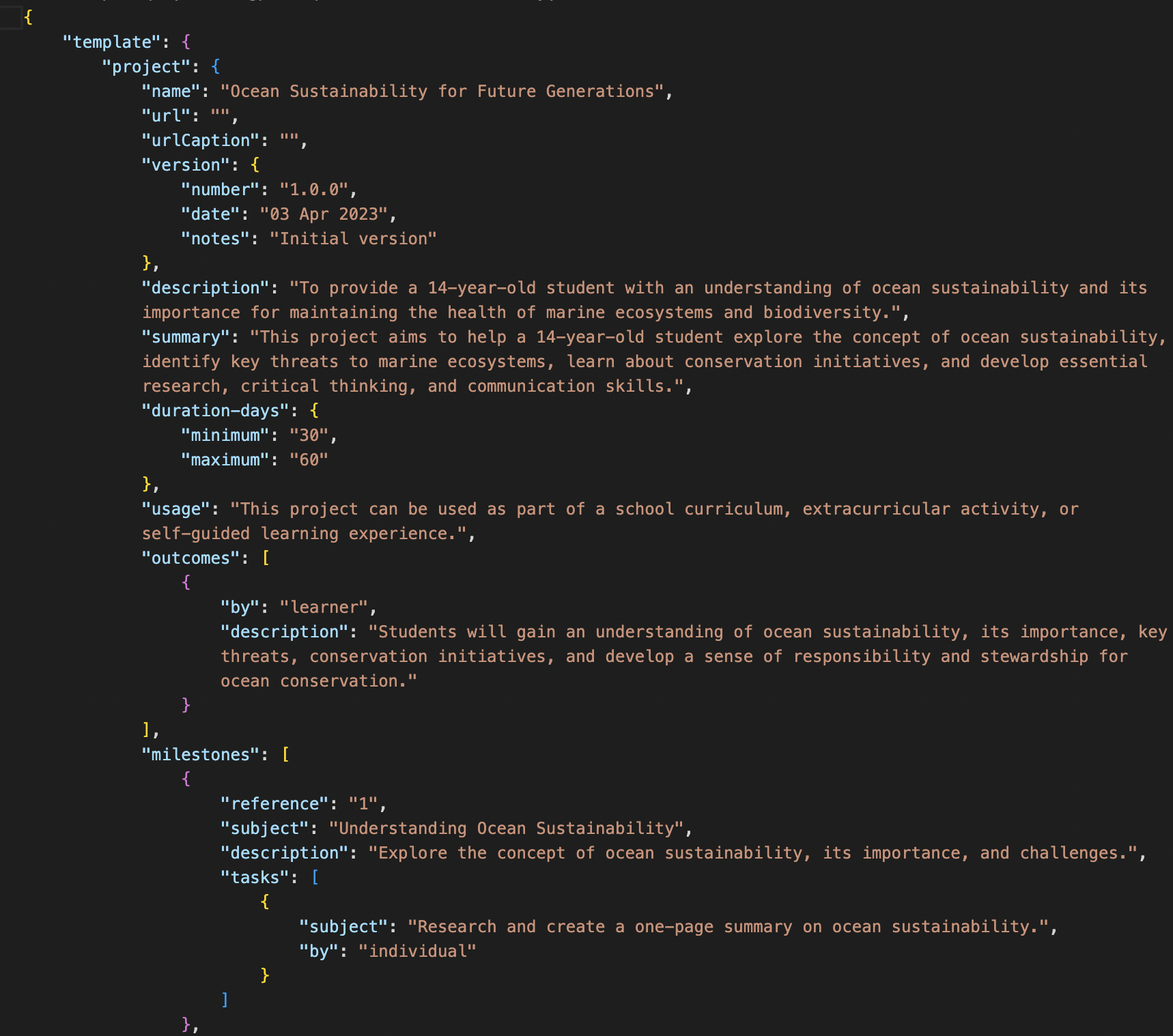Screen dimensions: 1173x1036
Task: Click the "Understanding Ocean Sustainability" subject value
Action: (x=506, y=829)
